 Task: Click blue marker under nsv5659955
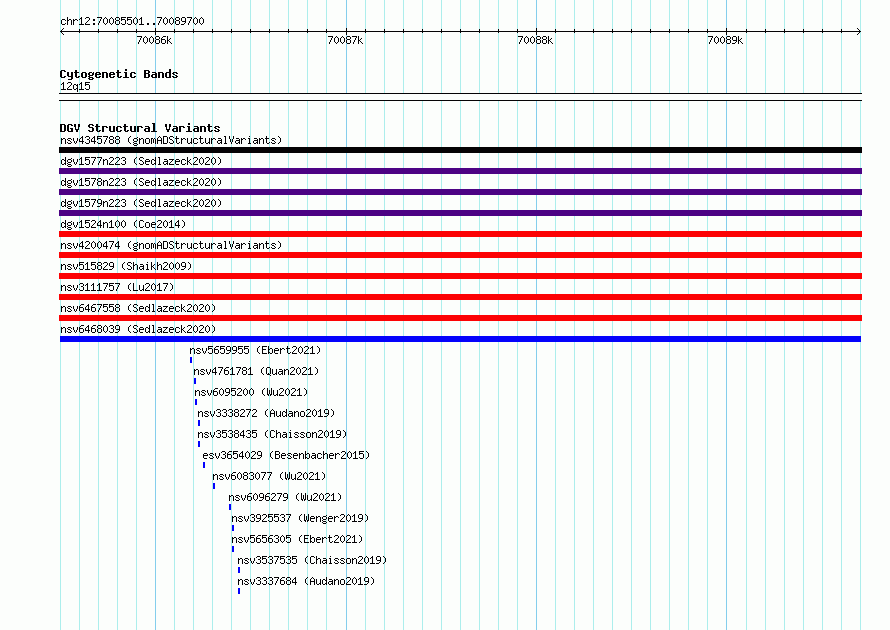click(191, 360)
